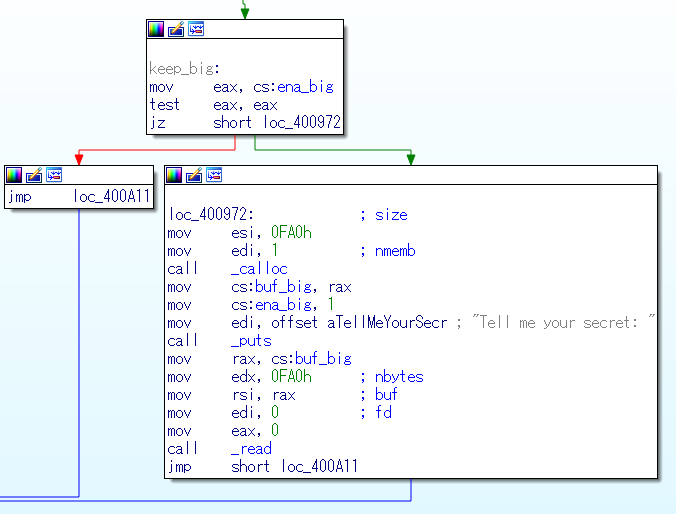676x514 pixels.
Task: Click the edit pencil icon in jmp loc_400A11 node
Action: (34, 175)
